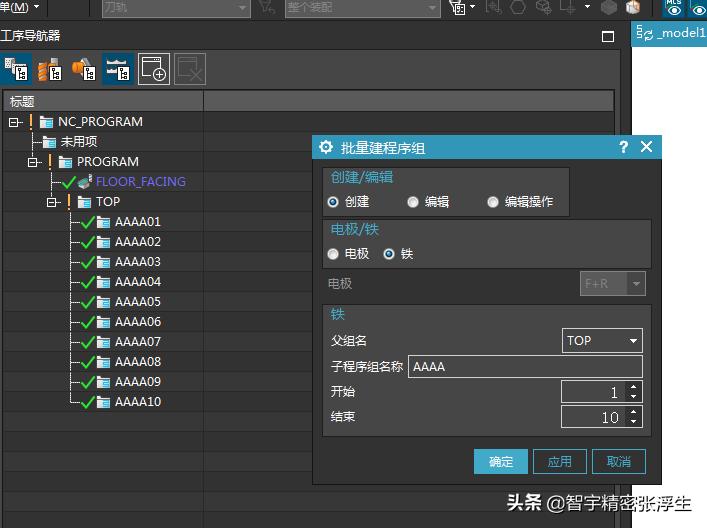
Task: Click the 未用项 folder icon
Action: (x=49, y=142)
